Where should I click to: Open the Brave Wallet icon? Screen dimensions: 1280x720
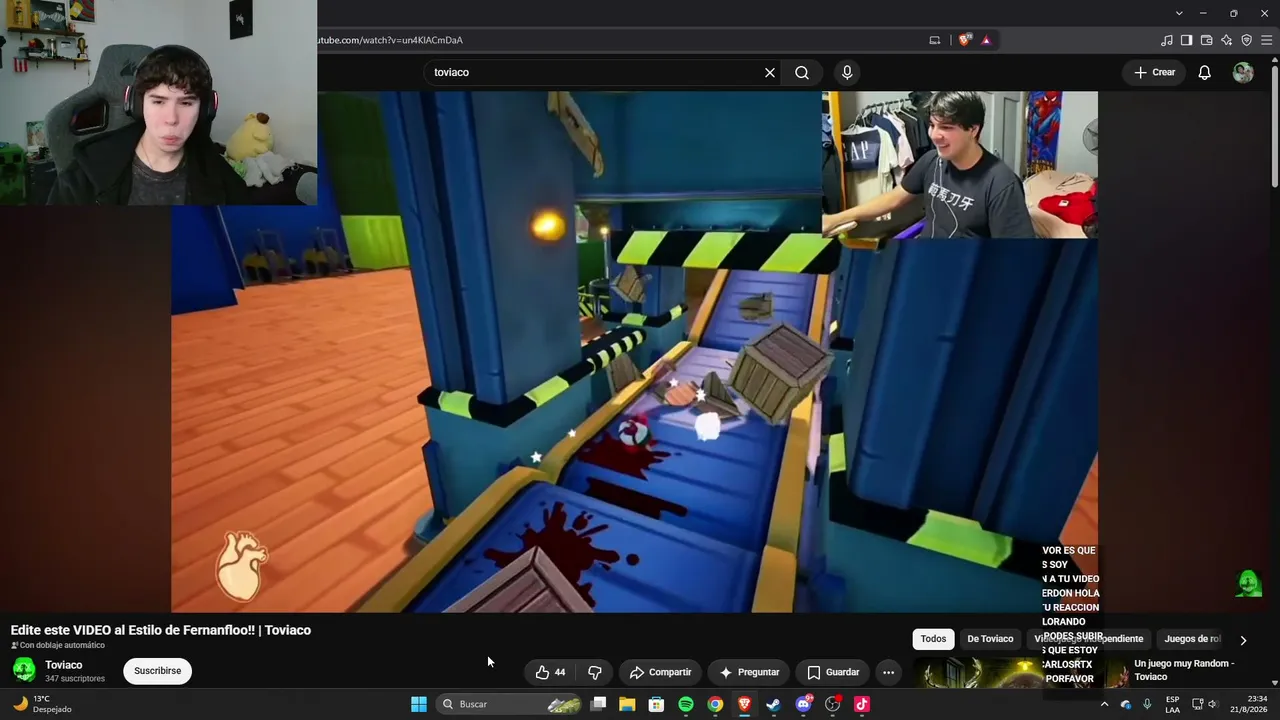pyautogui.click(x=1206, y=40)
